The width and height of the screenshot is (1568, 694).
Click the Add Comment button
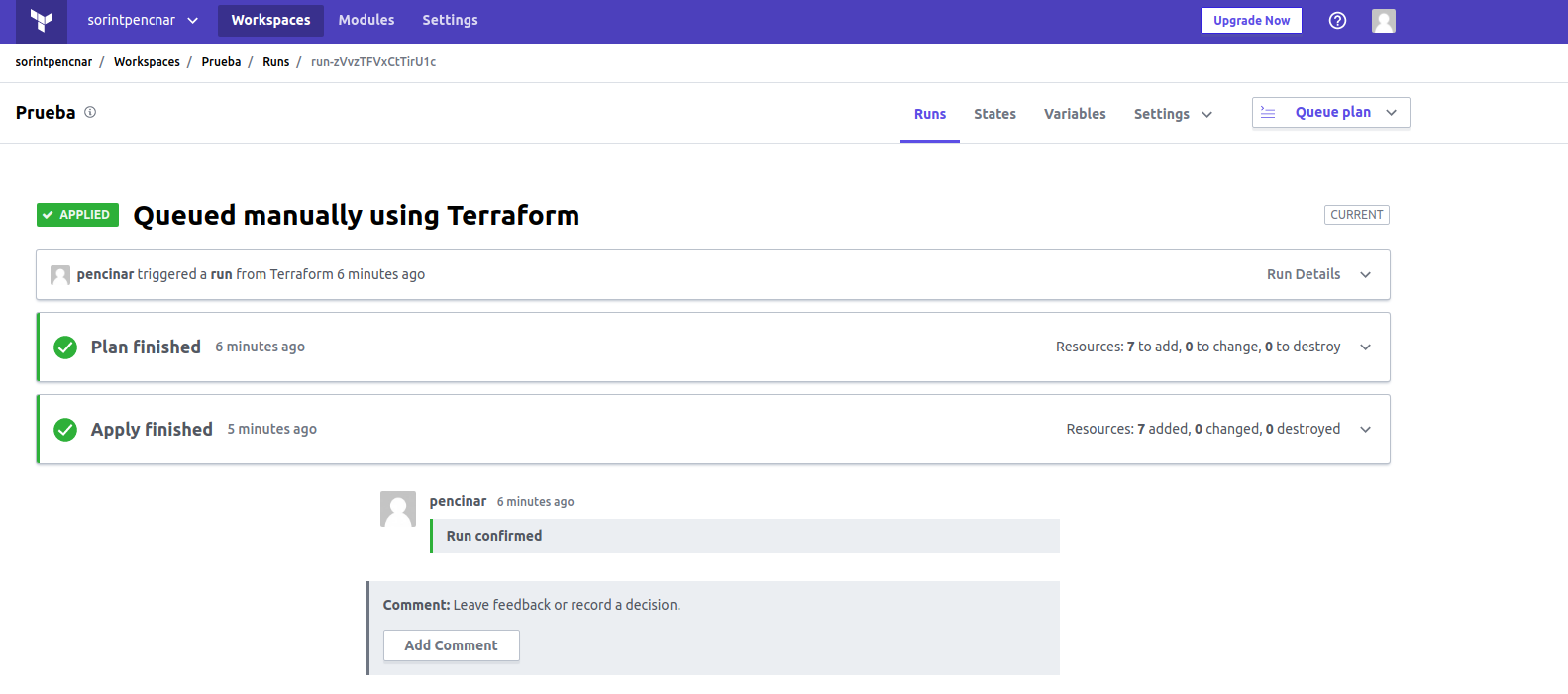point(452,645)
